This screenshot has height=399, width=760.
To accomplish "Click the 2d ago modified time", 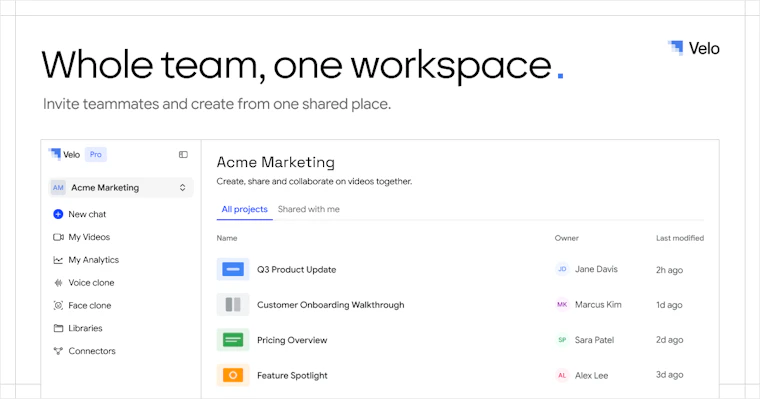I will coord(669,340).
